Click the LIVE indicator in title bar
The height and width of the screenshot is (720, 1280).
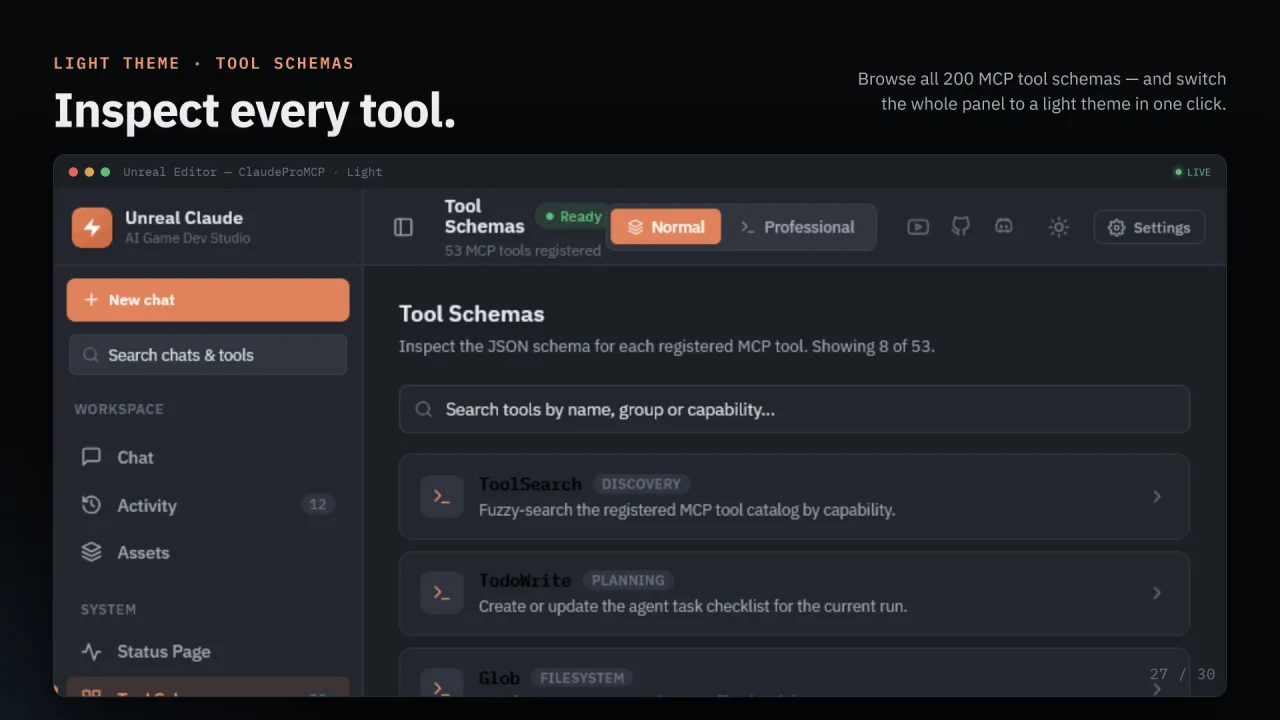[x=1192, y=172]
